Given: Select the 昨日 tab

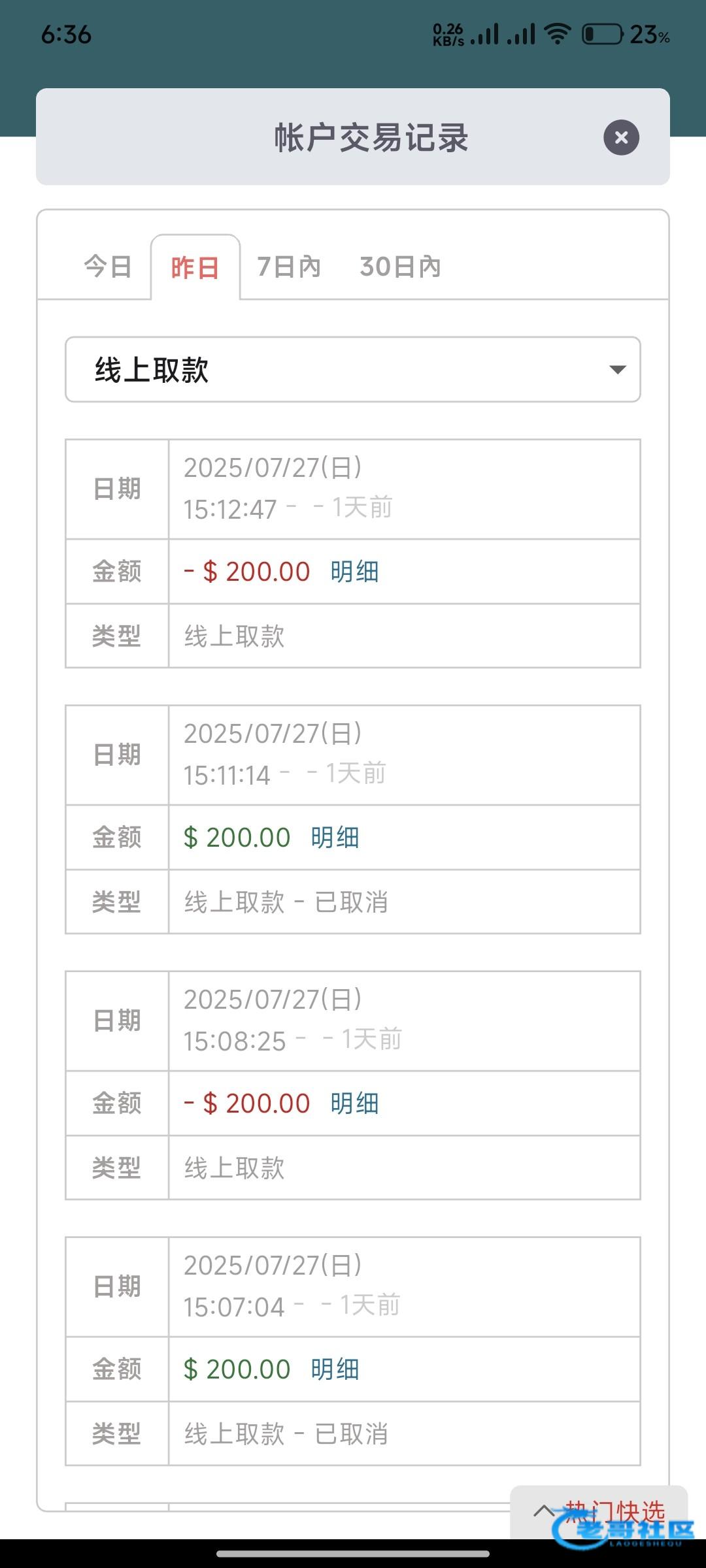Looking at the screenshot, I should click(195, 268).
